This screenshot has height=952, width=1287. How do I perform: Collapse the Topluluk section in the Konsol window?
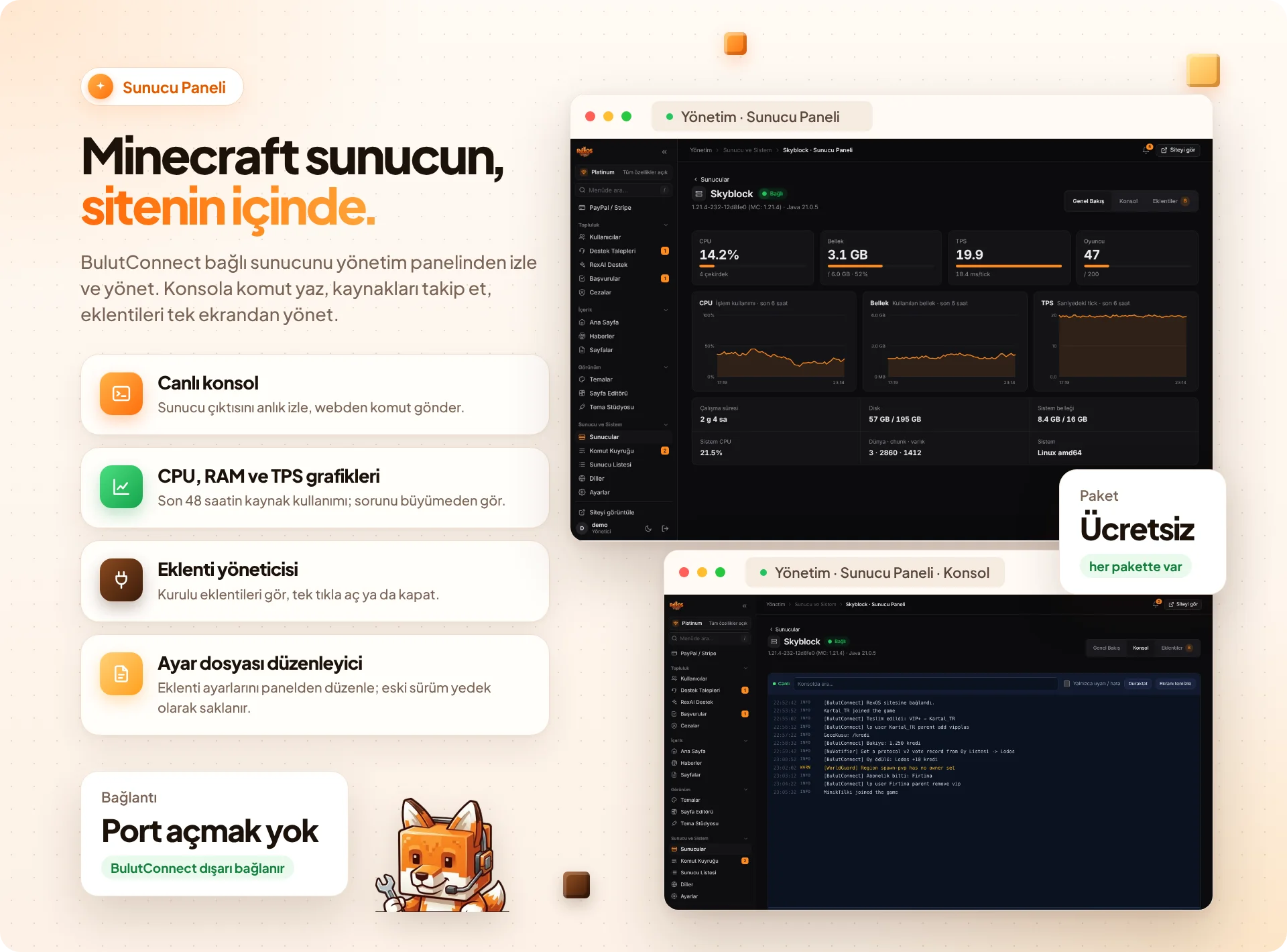click(x=745, y=668)
